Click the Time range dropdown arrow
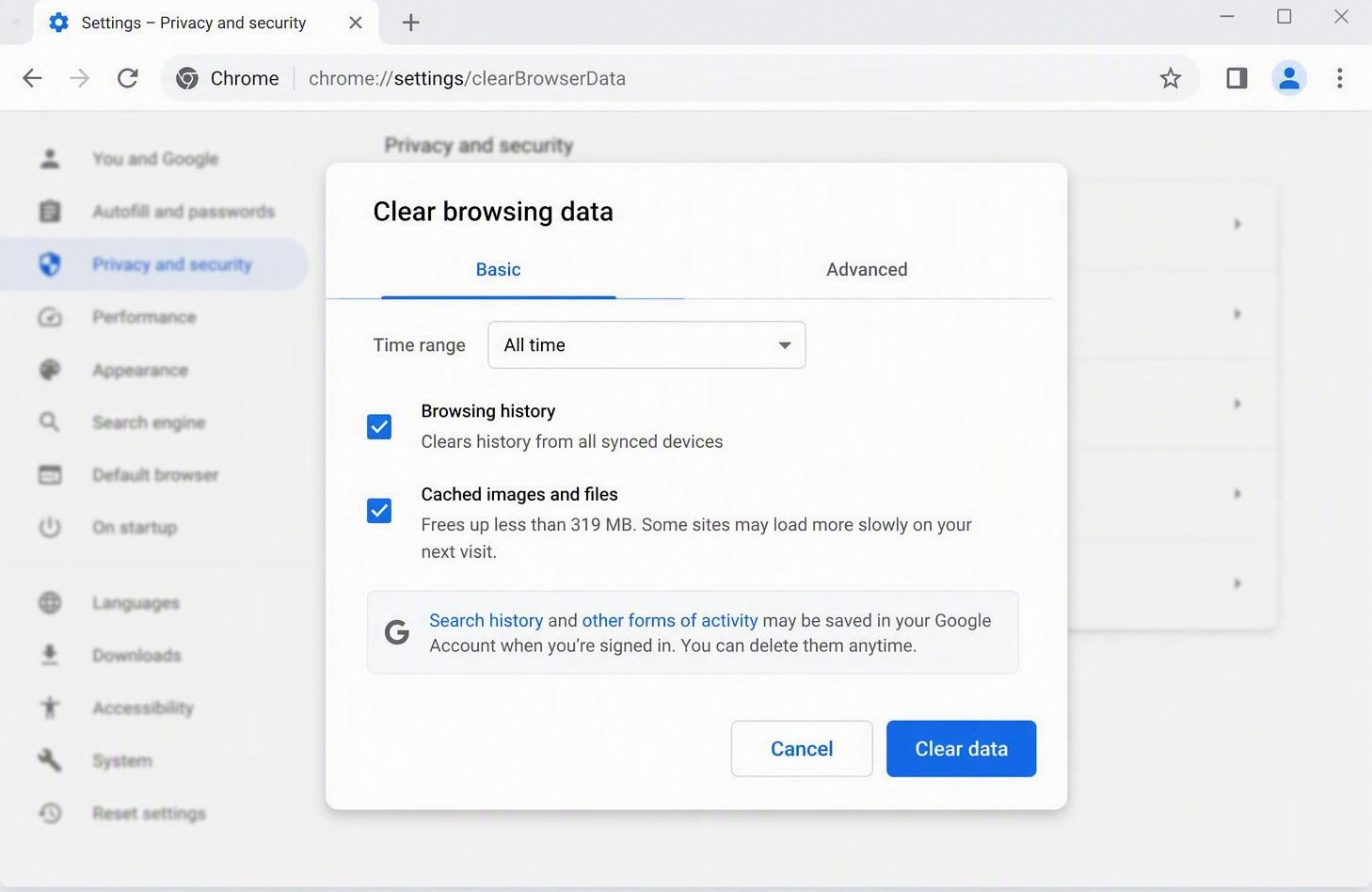This screenshot has width=1372, height=892. 784,345
